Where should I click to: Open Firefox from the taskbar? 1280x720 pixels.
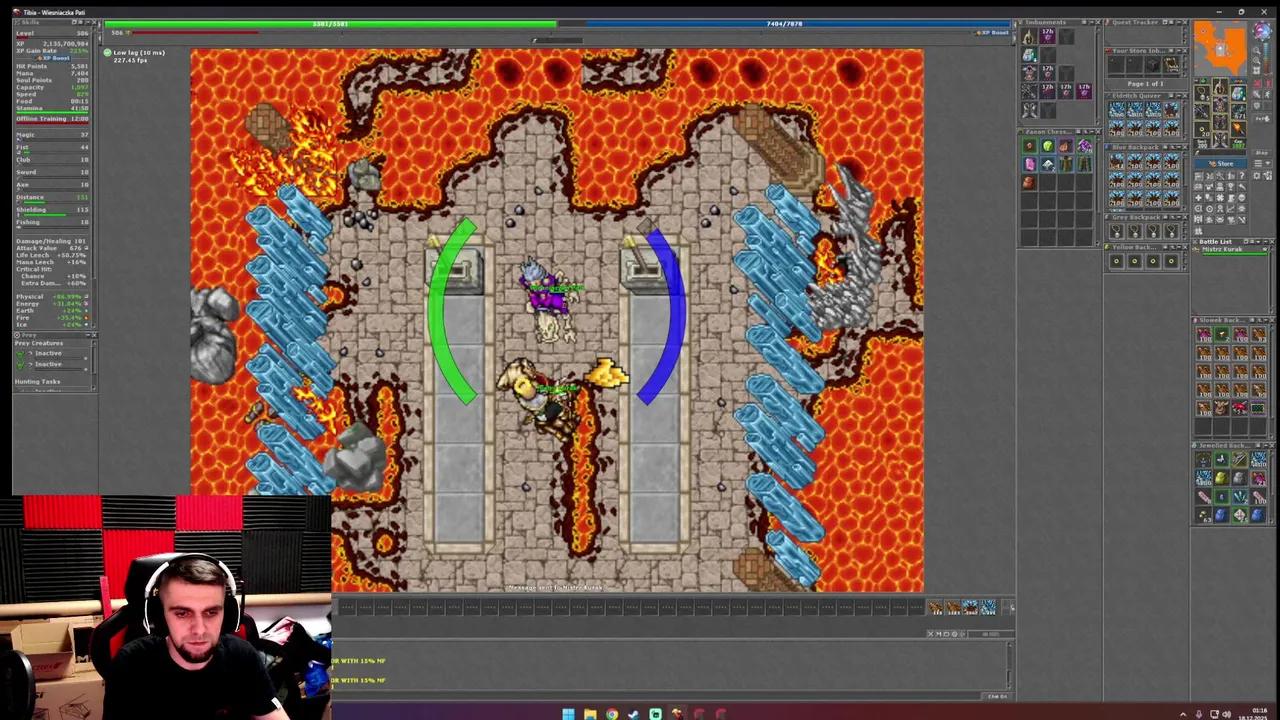click(x=613, y=714)
